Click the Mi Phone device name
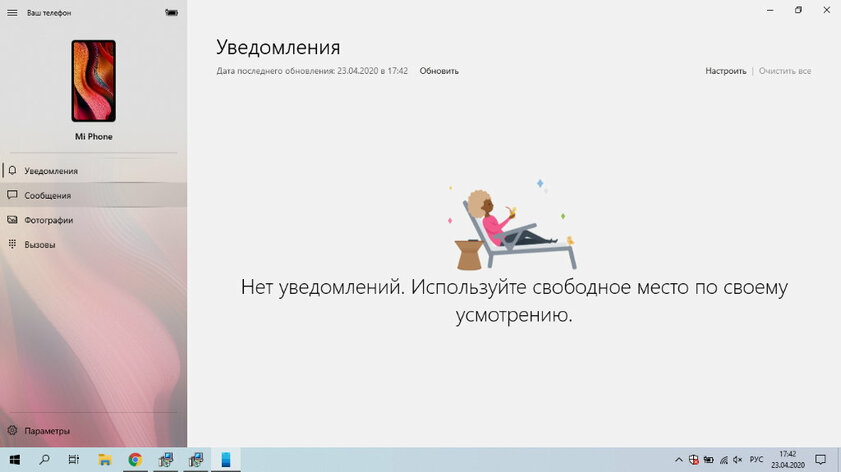Viewport: 841px width, 472px height. click(93, 136)
